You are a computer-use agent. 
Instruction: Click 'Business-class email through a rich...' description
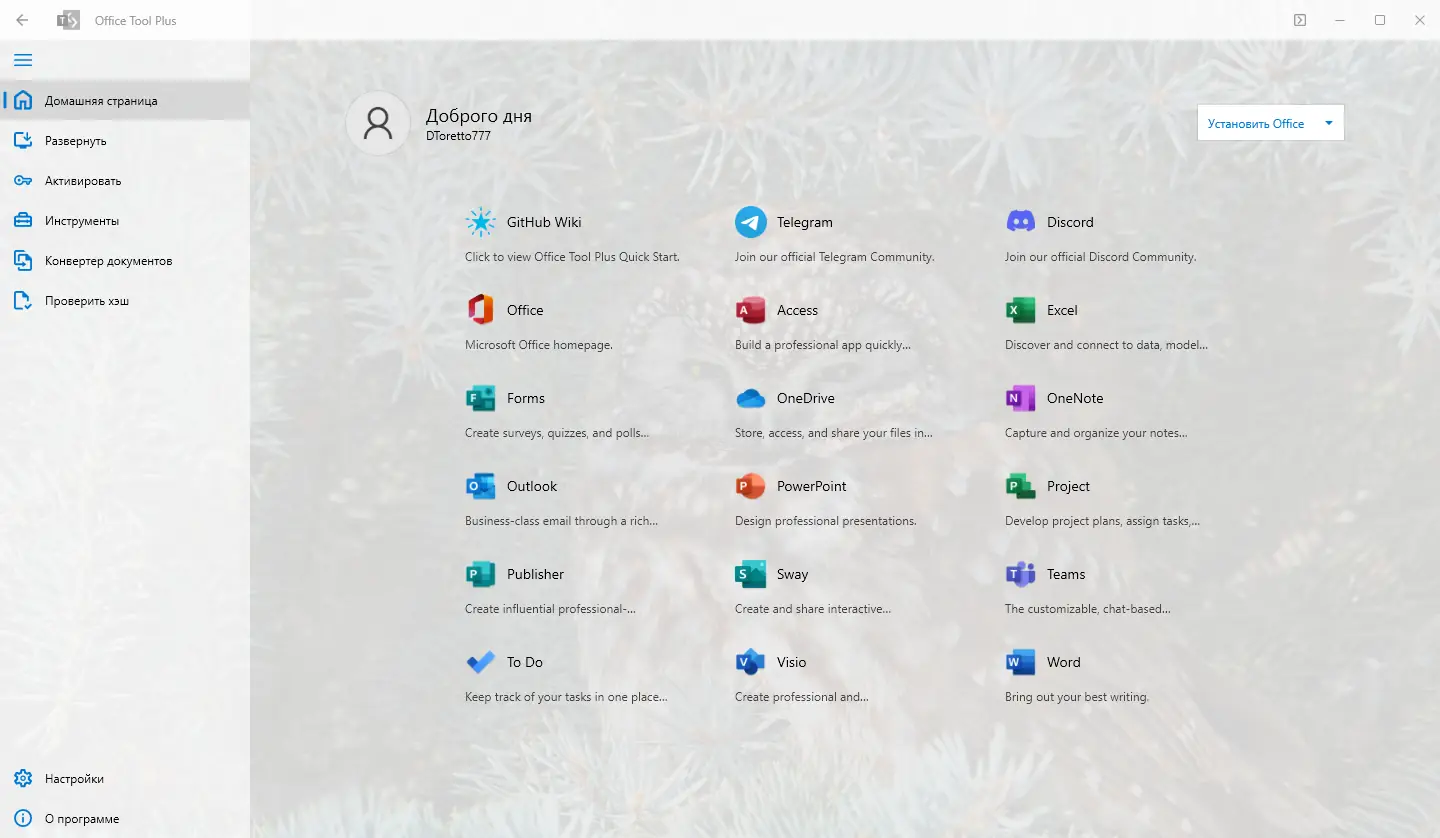coord(559,521)
